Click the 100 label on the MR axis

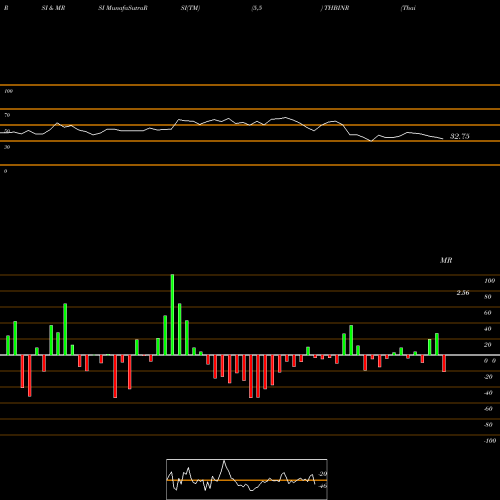(x=489, y=281)
